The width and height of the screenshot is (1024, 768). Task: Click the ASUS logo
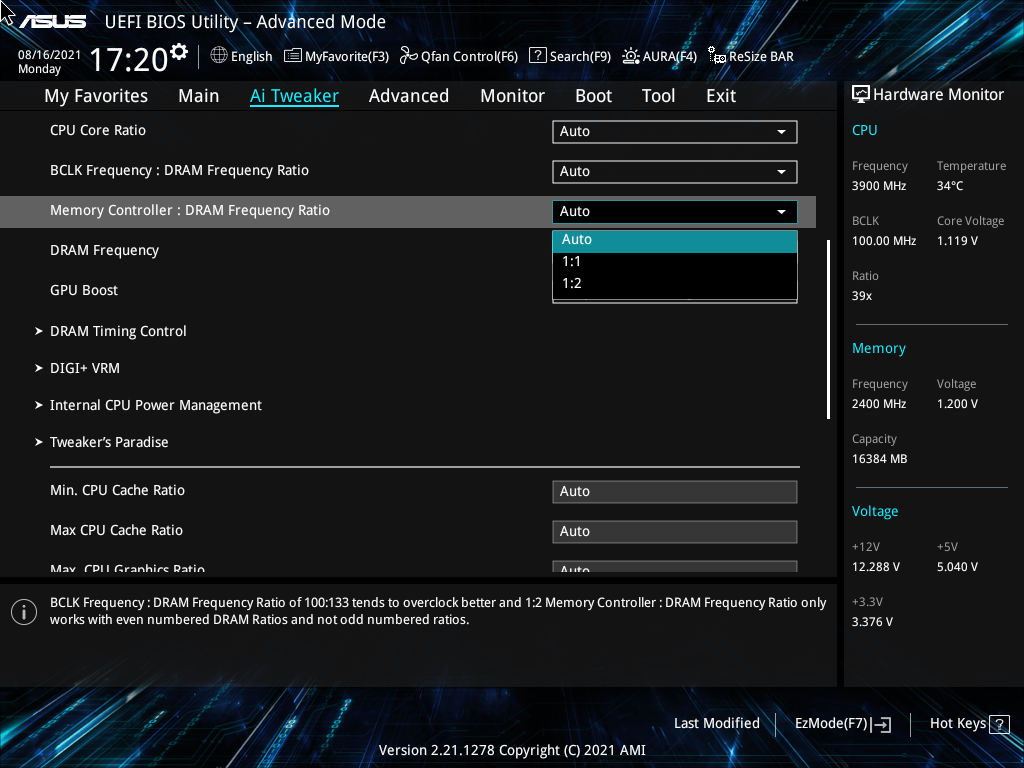52,22
